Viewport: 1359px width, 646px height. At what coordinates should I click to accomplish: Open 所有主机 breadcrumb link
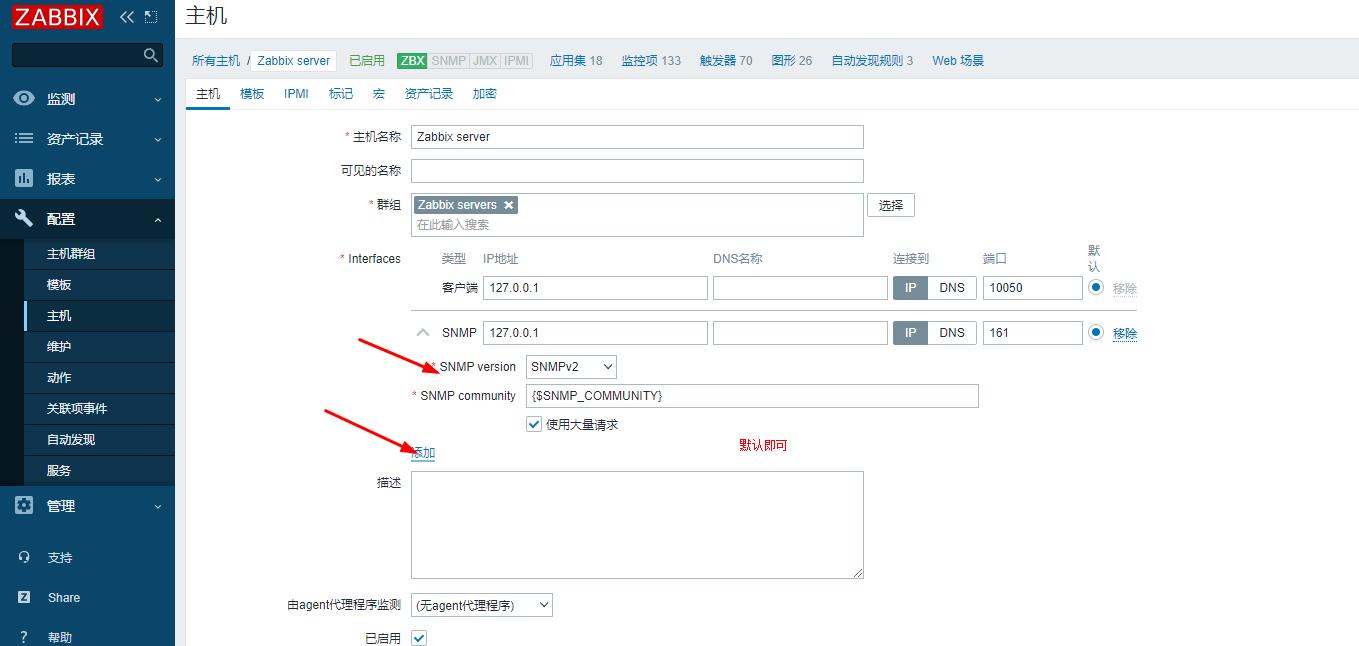(216, 60)
